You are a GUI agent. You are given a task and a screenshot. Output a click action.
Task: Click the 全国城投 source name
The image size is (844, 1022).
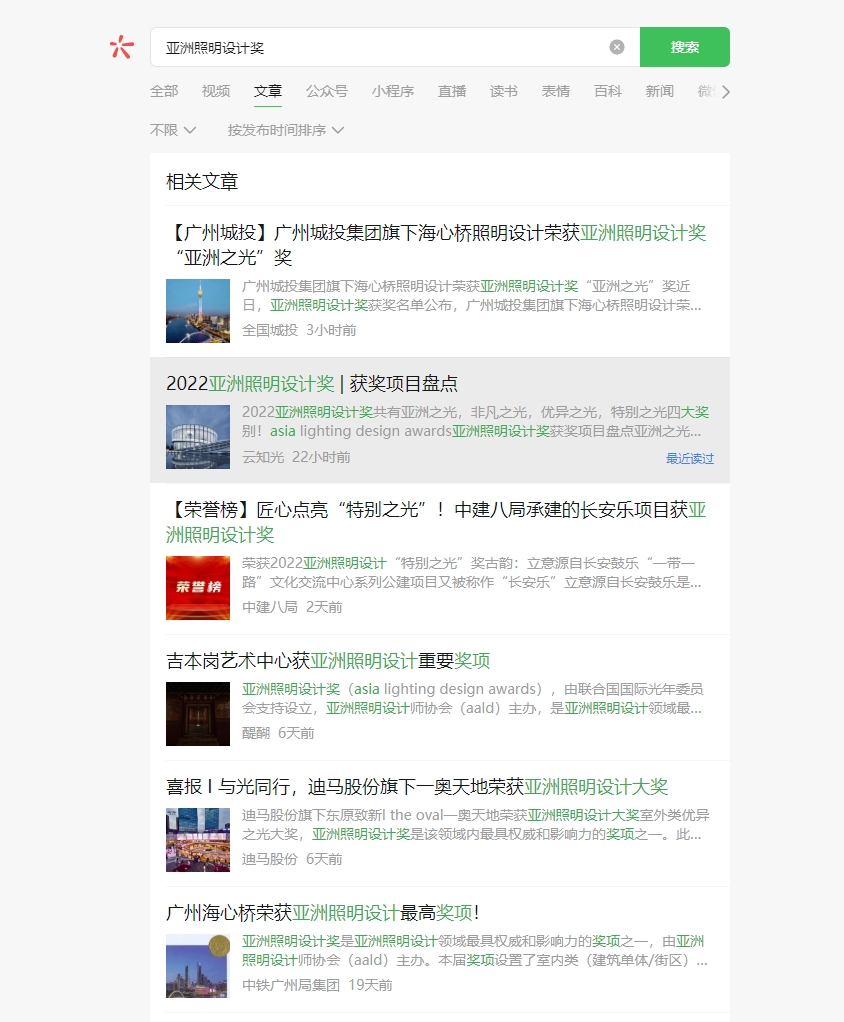pos(270,330)
